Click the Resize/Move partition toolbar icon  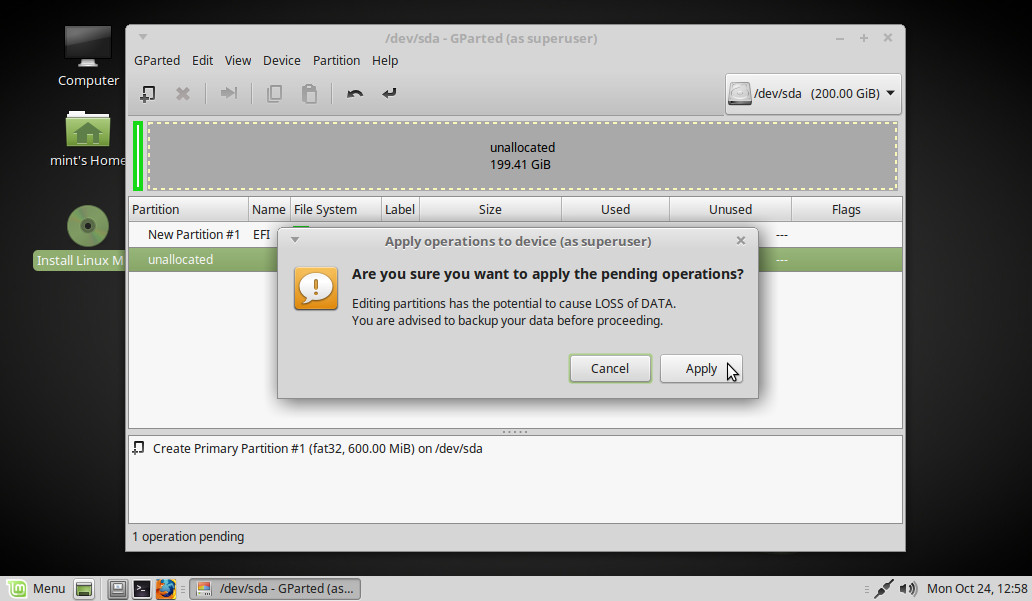[229, 94]
